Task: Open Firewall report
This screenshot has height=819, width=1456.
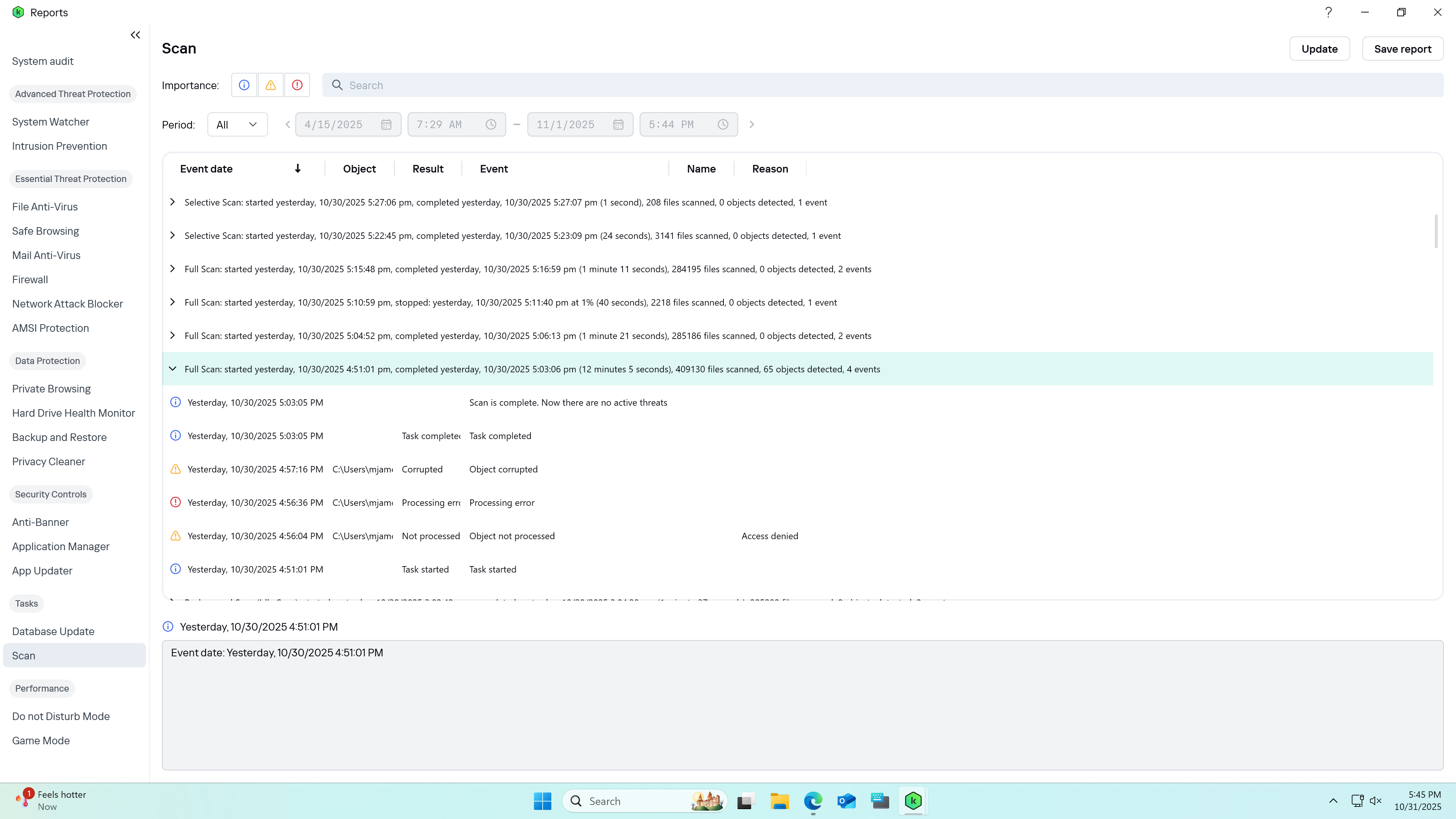Action: 30,279
